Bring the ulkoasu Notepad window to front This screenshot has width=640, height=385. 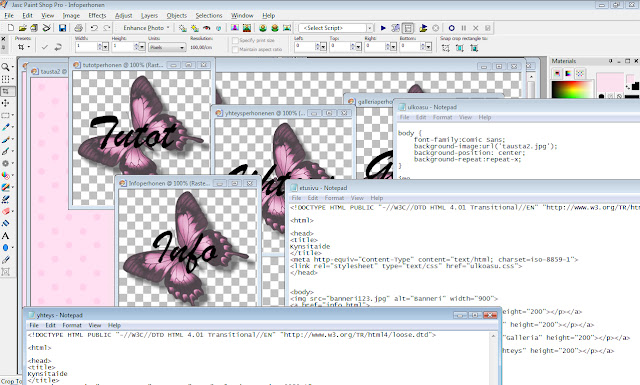click(x=517, y=107)
